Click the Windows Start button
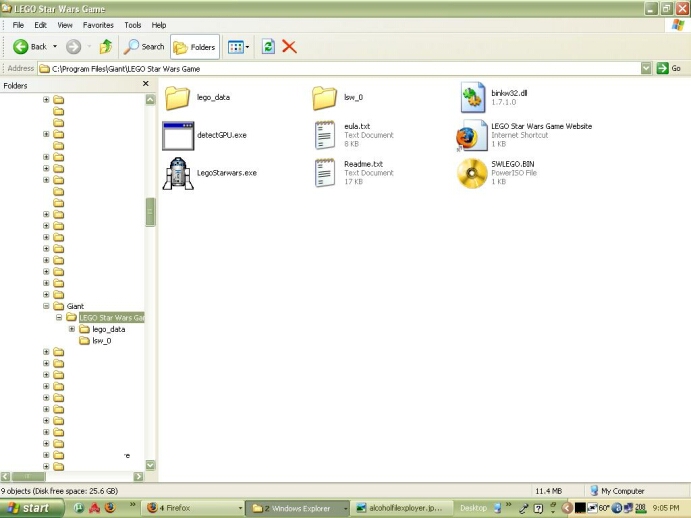The image size is (691, 518). tap(30, 508)
